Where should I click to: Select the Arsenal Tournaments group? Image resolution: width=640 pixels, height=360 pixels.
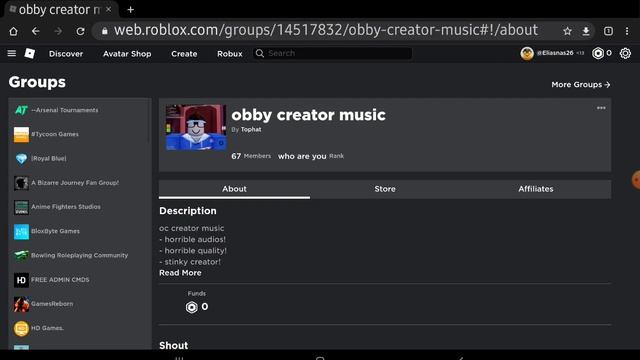pos(80,110)
